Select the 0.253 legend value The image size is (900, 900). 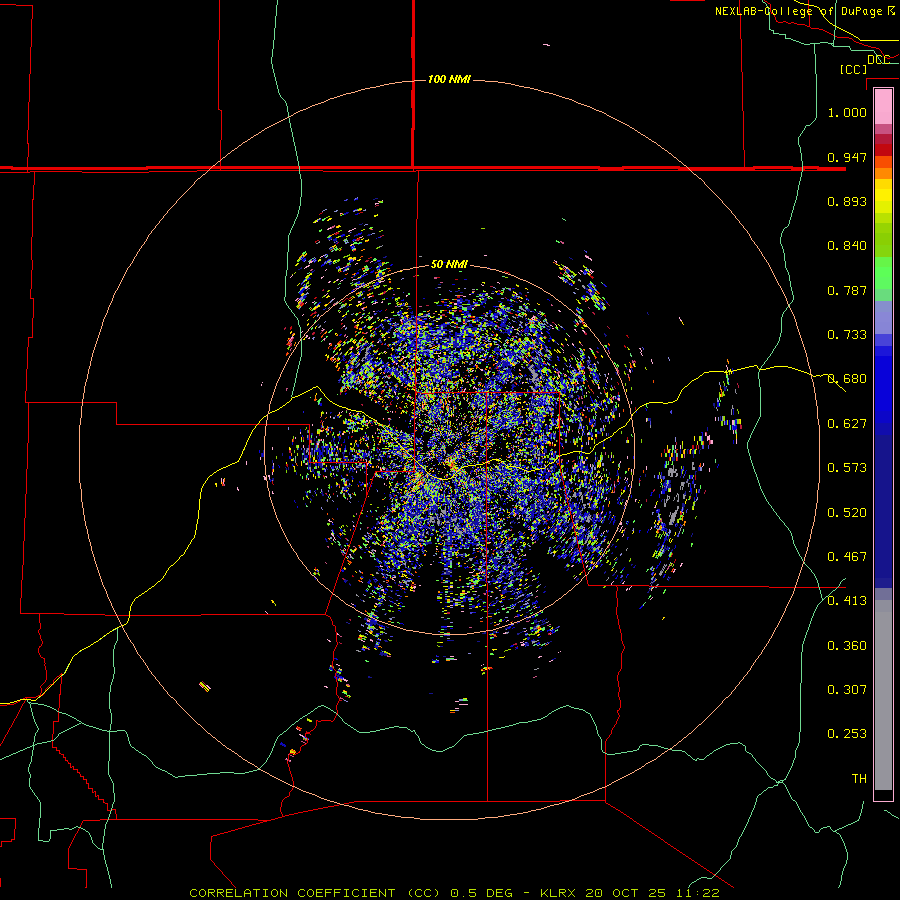point(847,734)
